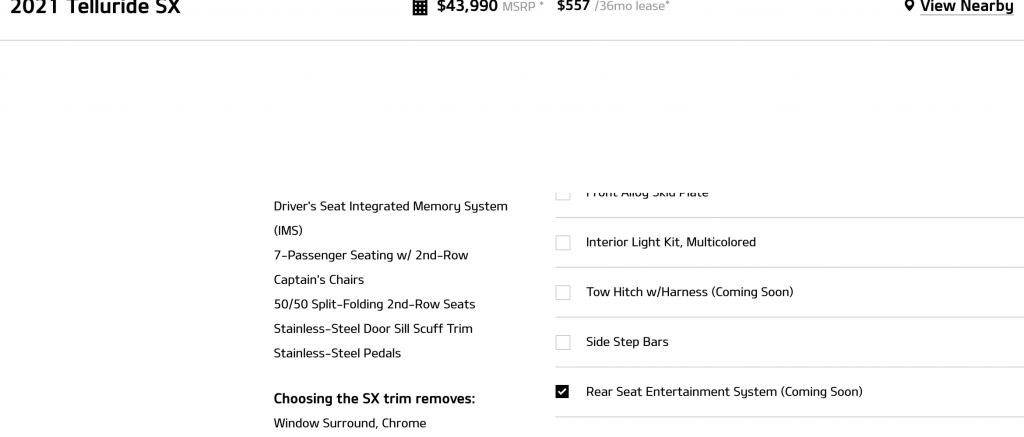Click the /36mo lease disclaimer label
Screen dimensions: 1024x437
point(632,6)
